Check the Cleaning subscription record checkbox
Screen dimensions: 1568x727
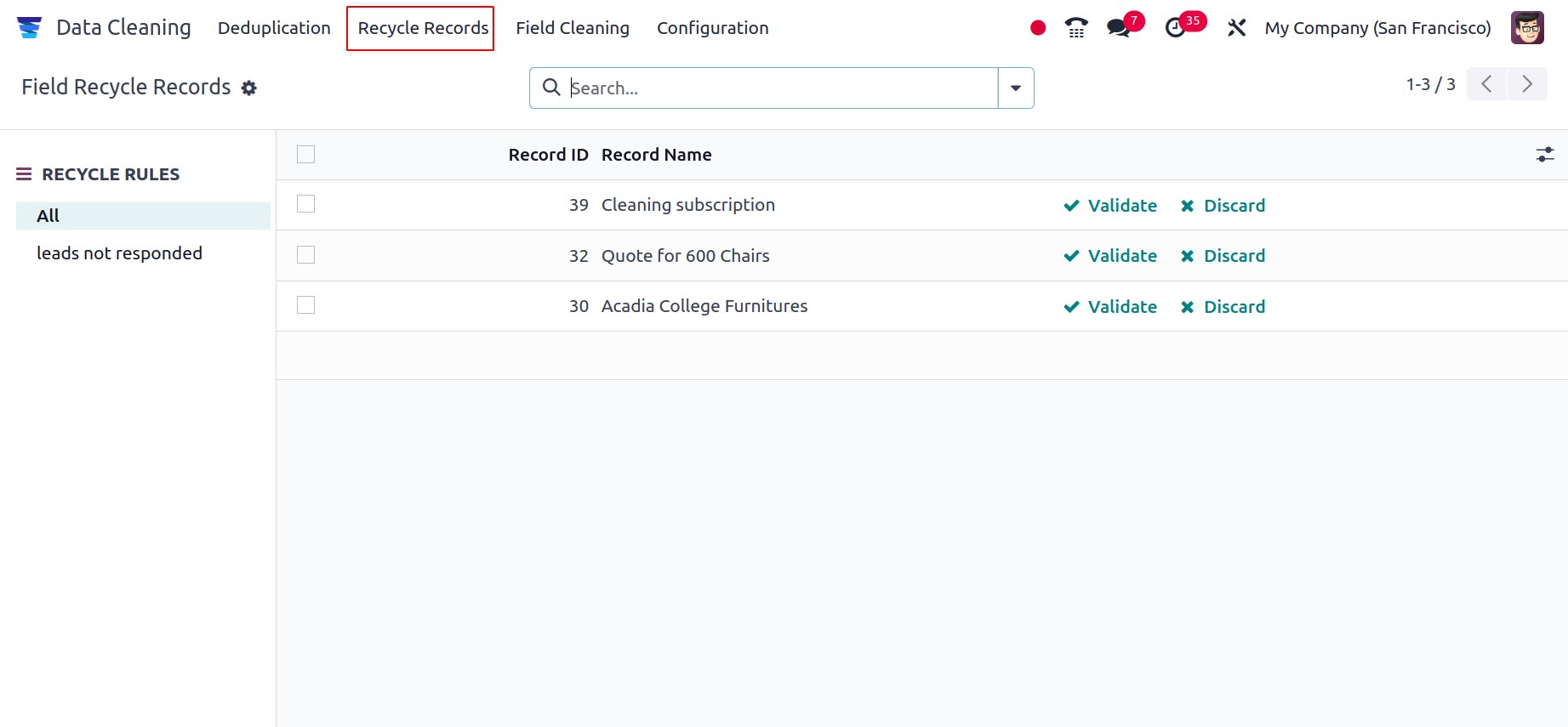click(305, 204)
